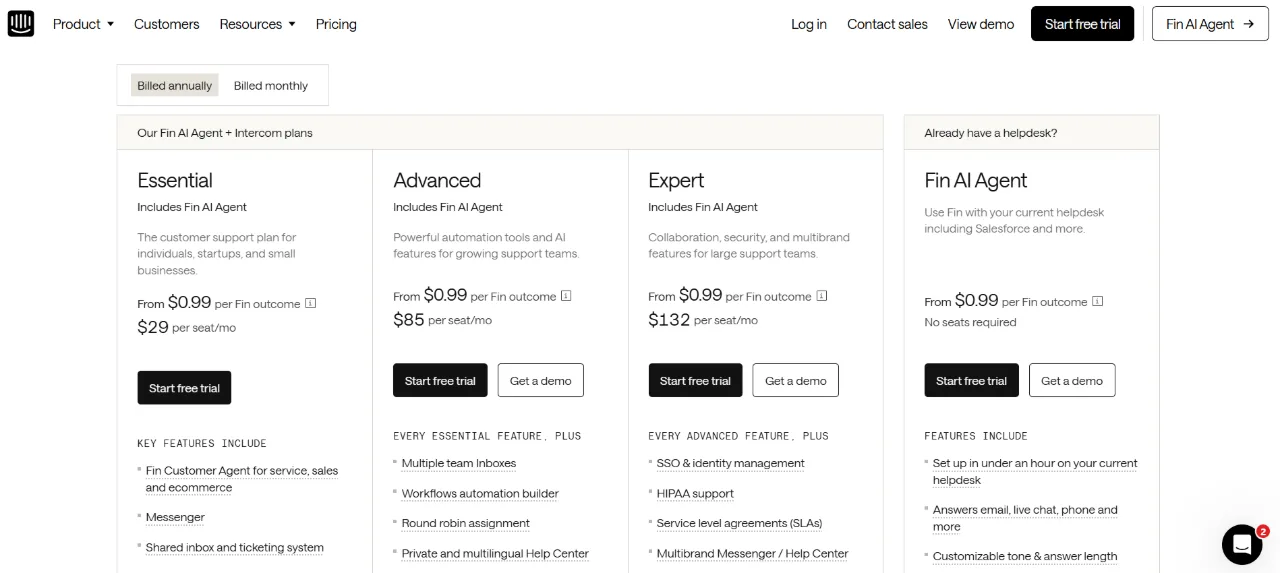Click HIPAA support feature
This screenshot has width=1280, height=573.
coord(695,493)
